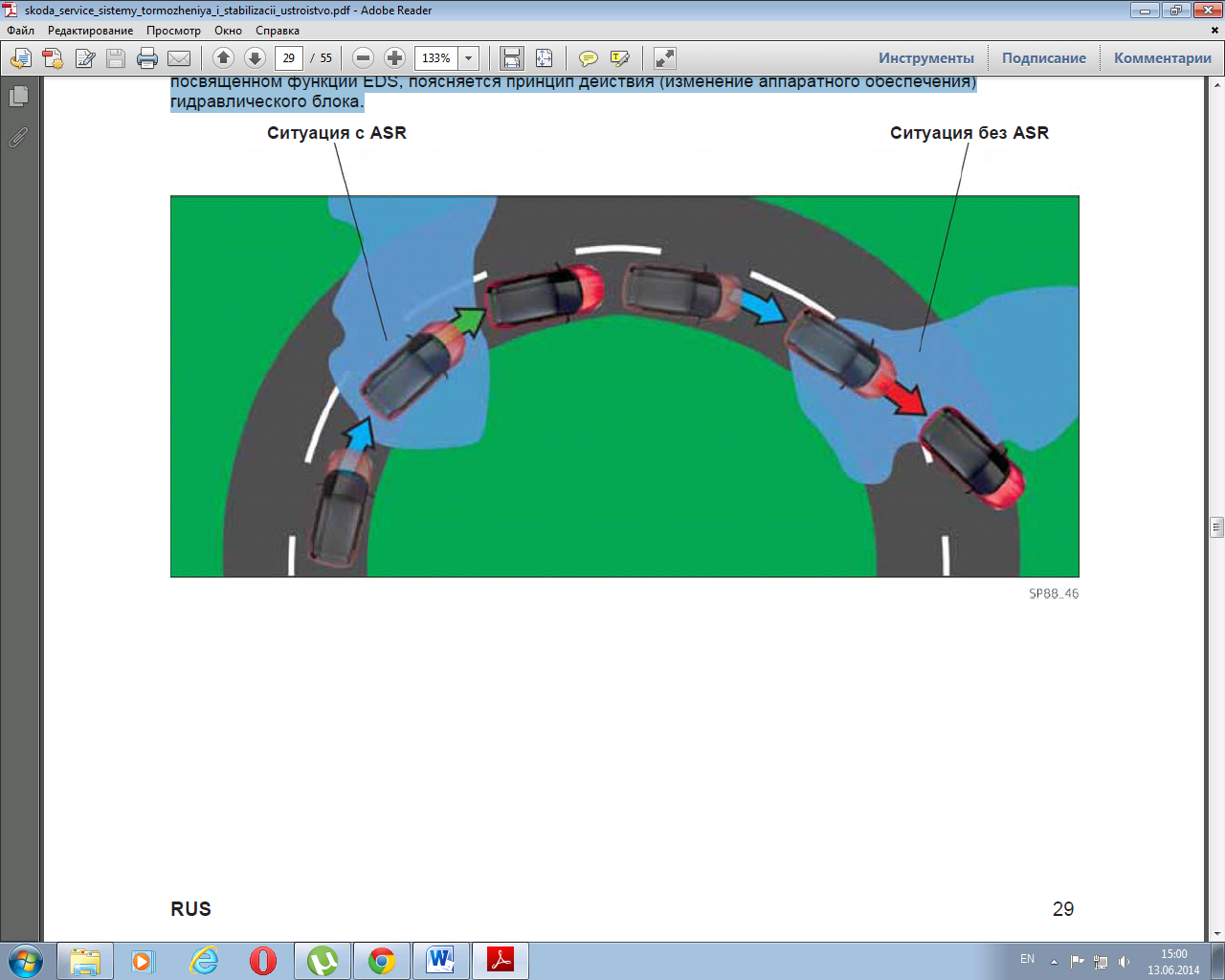
Task: Click the figure code SP88_46
Action: [1054, 593]
